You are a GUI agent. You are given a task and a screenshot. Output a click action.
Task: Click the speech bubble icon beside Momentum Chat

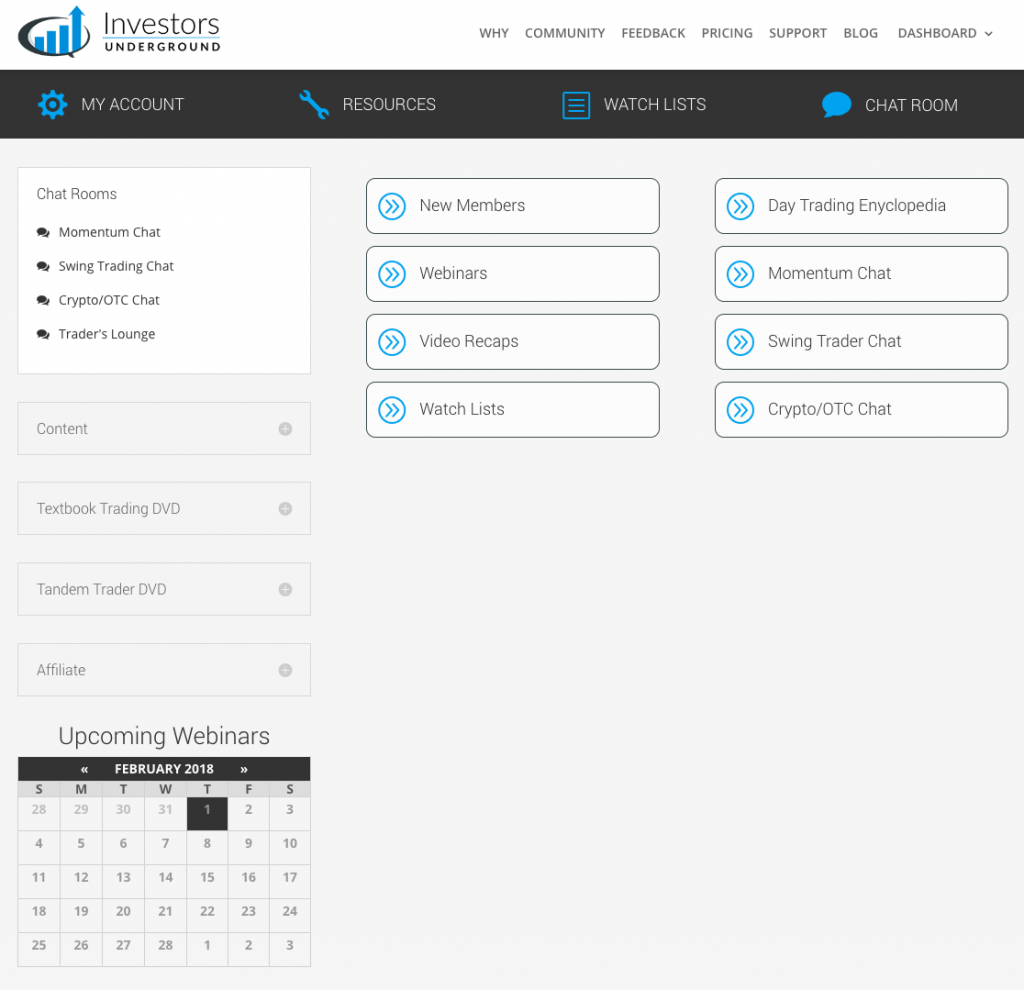(41, 232)
